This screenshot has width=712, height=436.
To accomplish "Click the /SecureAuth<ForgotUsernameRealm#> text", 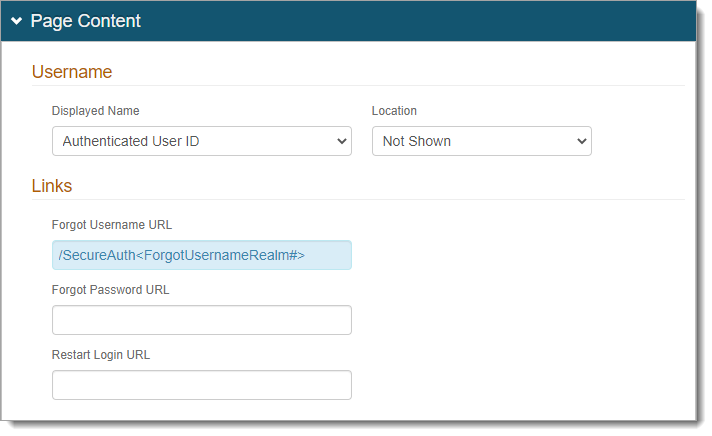I will pos(182,256).
